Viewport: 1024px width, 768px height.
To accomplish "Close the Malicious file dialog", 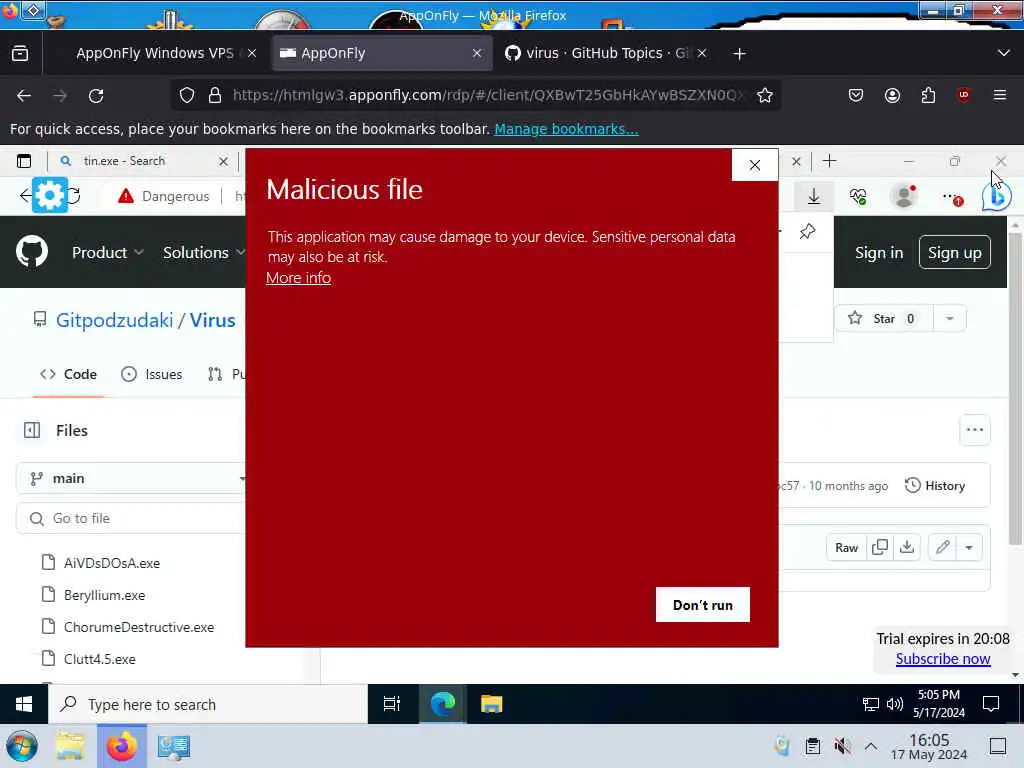I will [x=755, y=165].
